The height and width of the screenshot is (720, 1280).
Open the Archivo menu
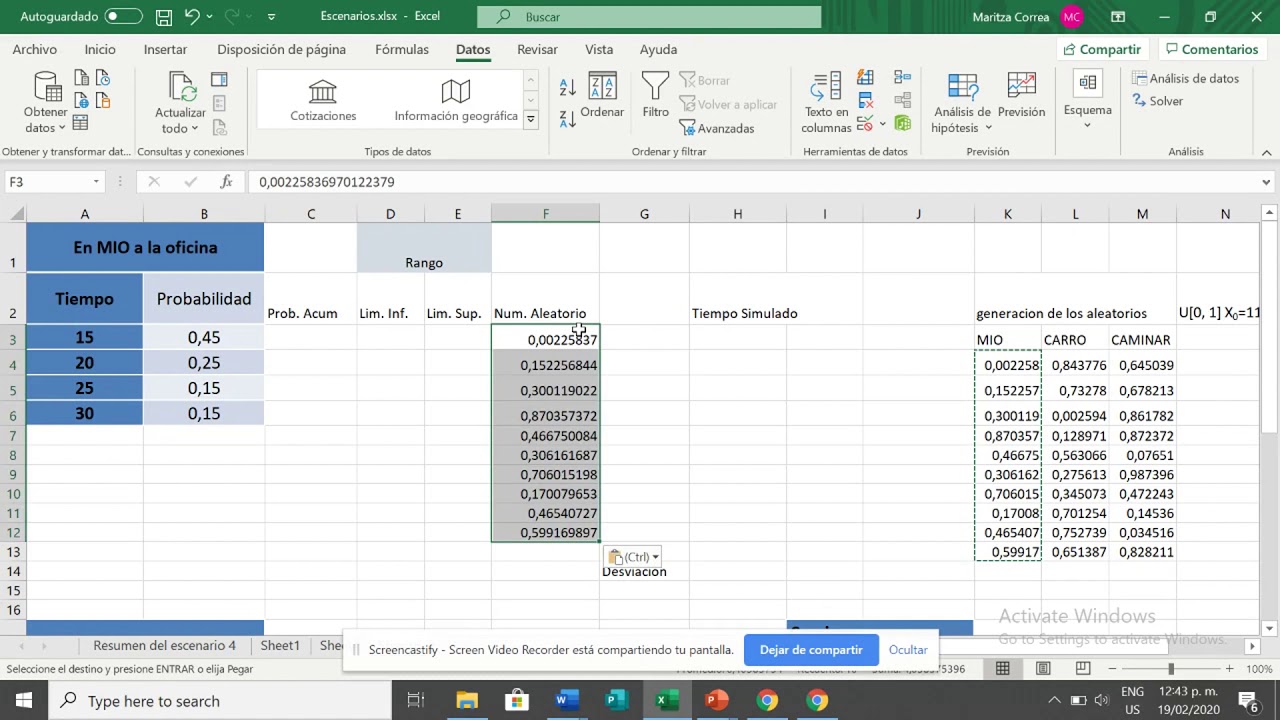point(35,49)
